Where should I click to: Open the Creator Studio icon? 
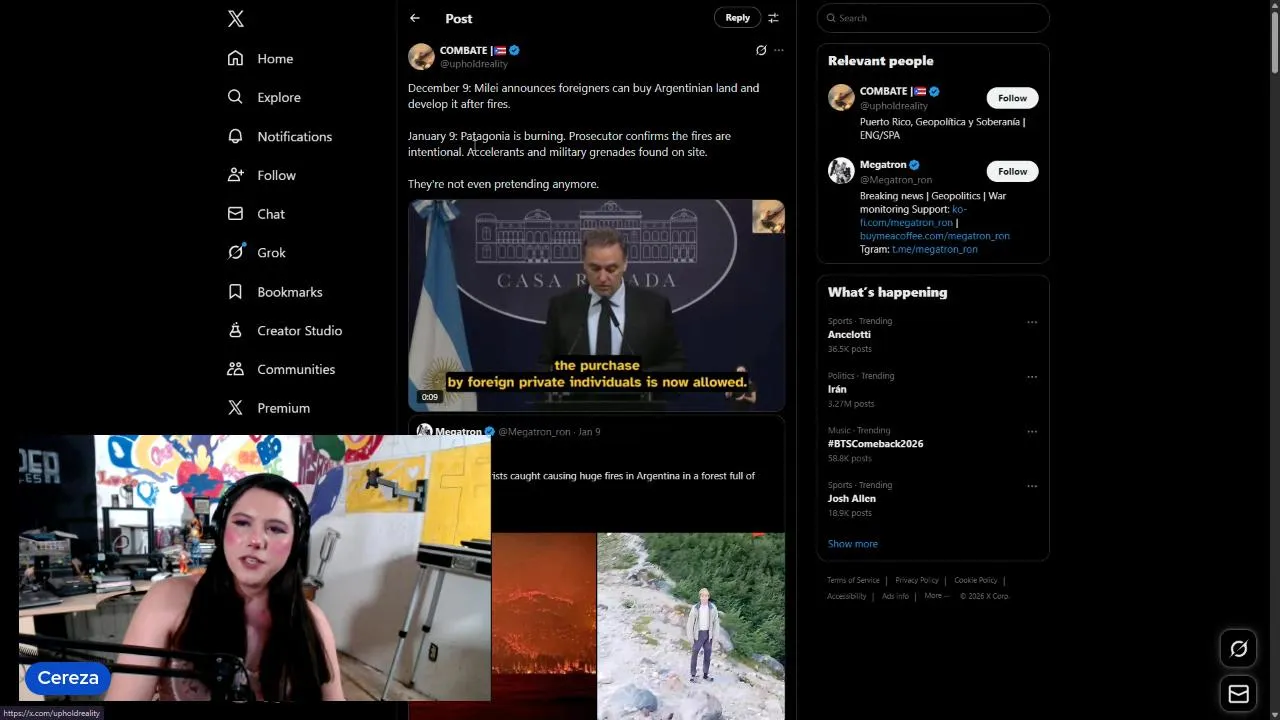pos(235,330)
